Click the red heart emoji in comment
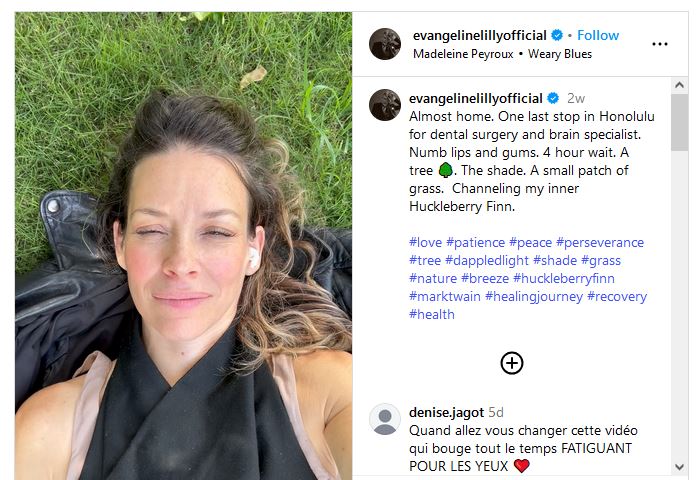Viewport: 697px width, 480px height. tap(521, 466)
